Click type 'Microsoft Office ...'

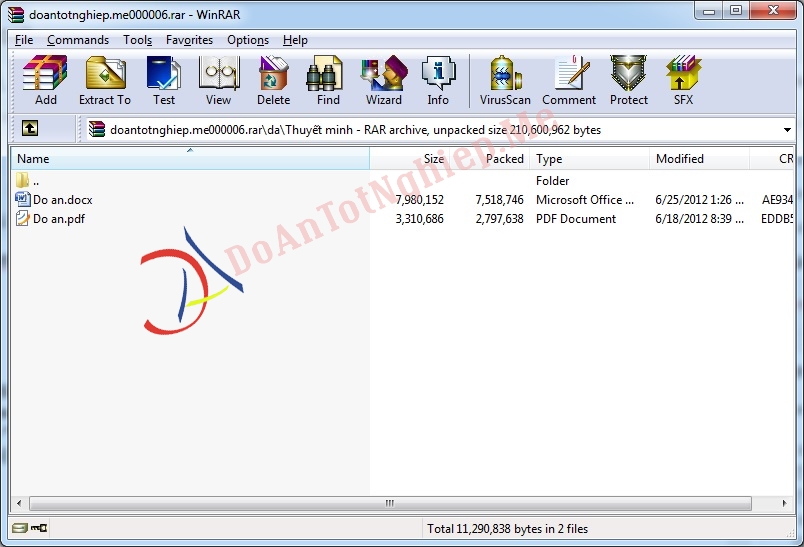pyautogui.click(x=585, y=199)
